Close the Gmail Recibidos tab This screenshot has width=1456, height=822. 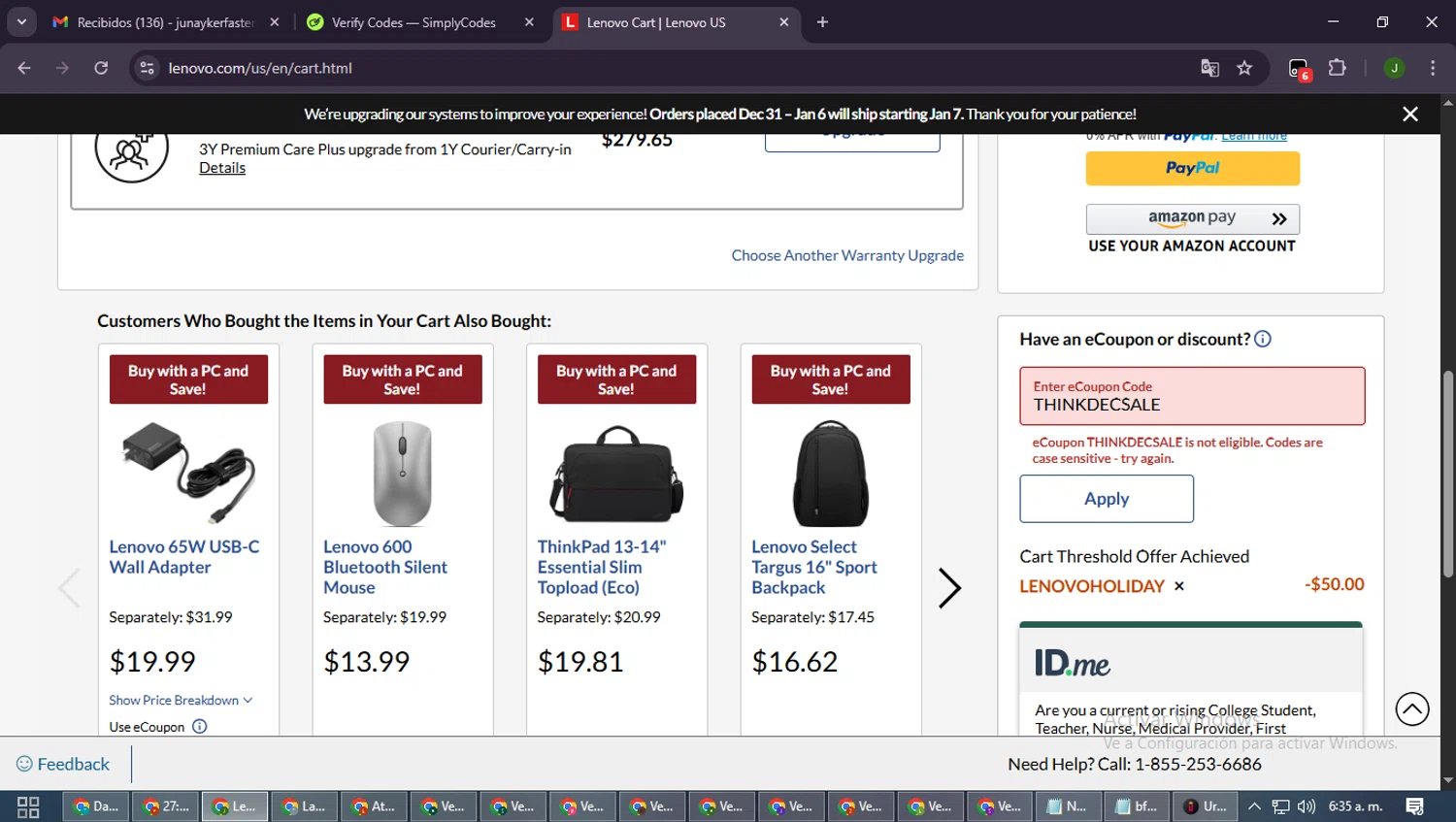[x=275, y=21]
